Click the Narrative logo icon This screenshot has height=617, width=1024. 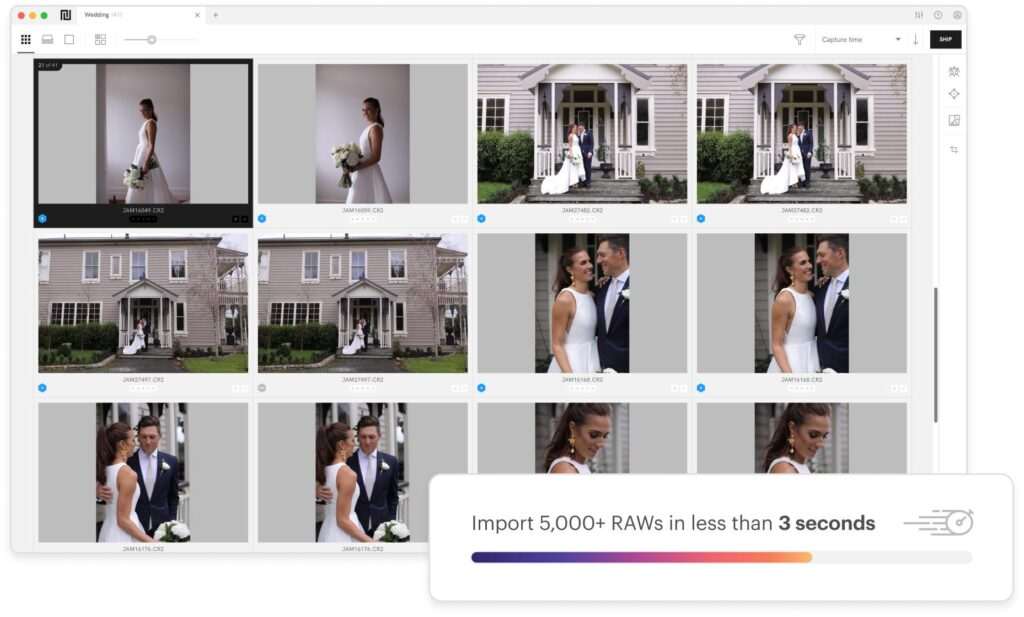click(65, 15)
